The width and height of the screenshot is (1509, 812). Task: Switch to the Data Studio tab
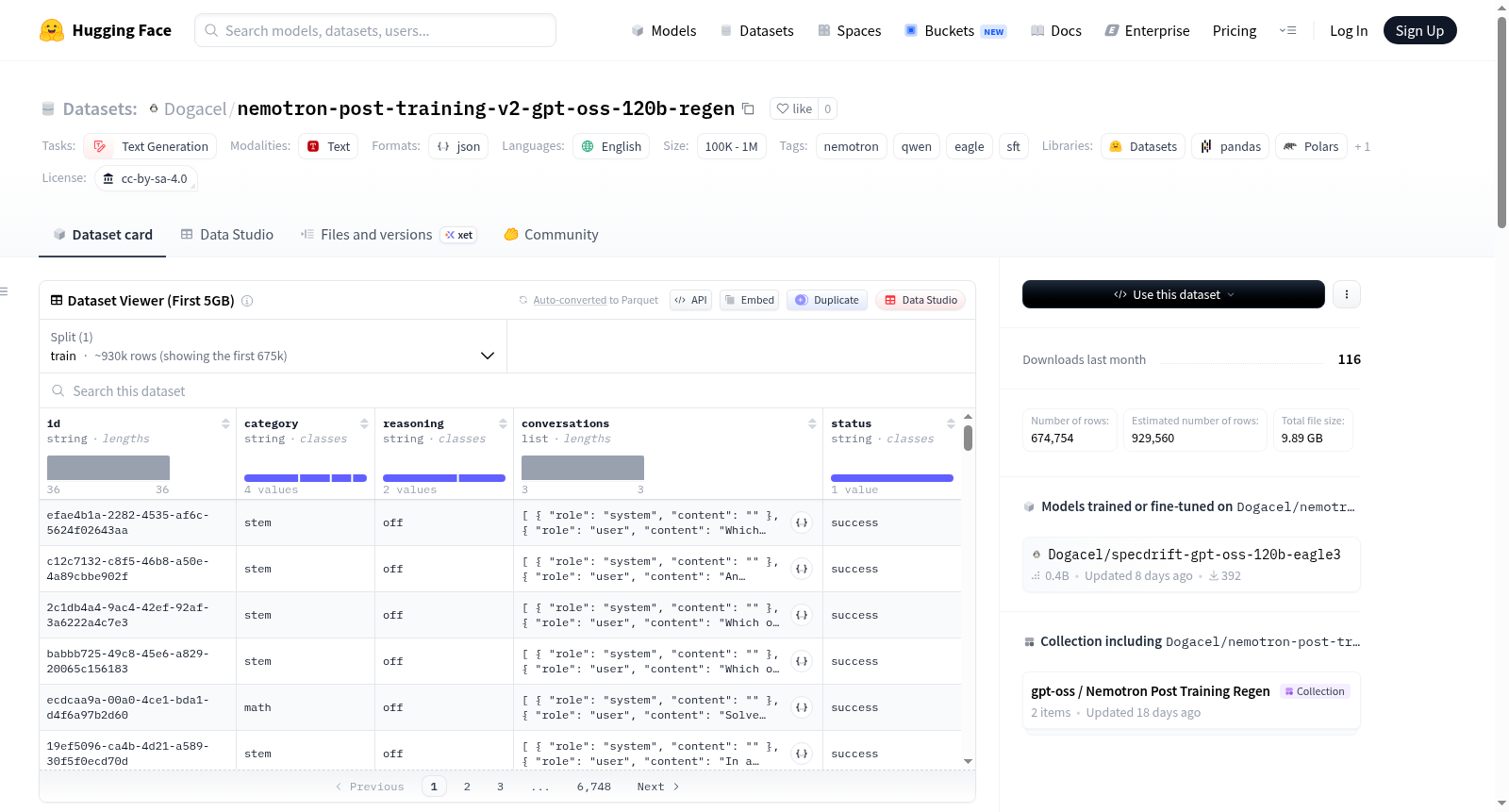227,235
